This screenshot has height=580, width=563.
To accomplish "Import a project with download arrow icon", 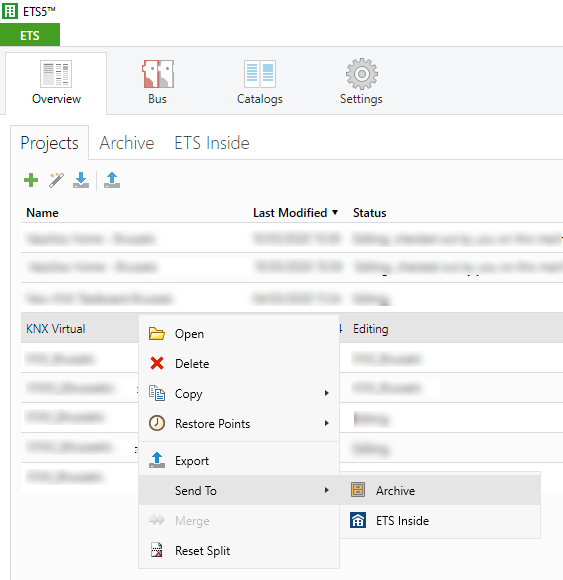I will 81,180.
